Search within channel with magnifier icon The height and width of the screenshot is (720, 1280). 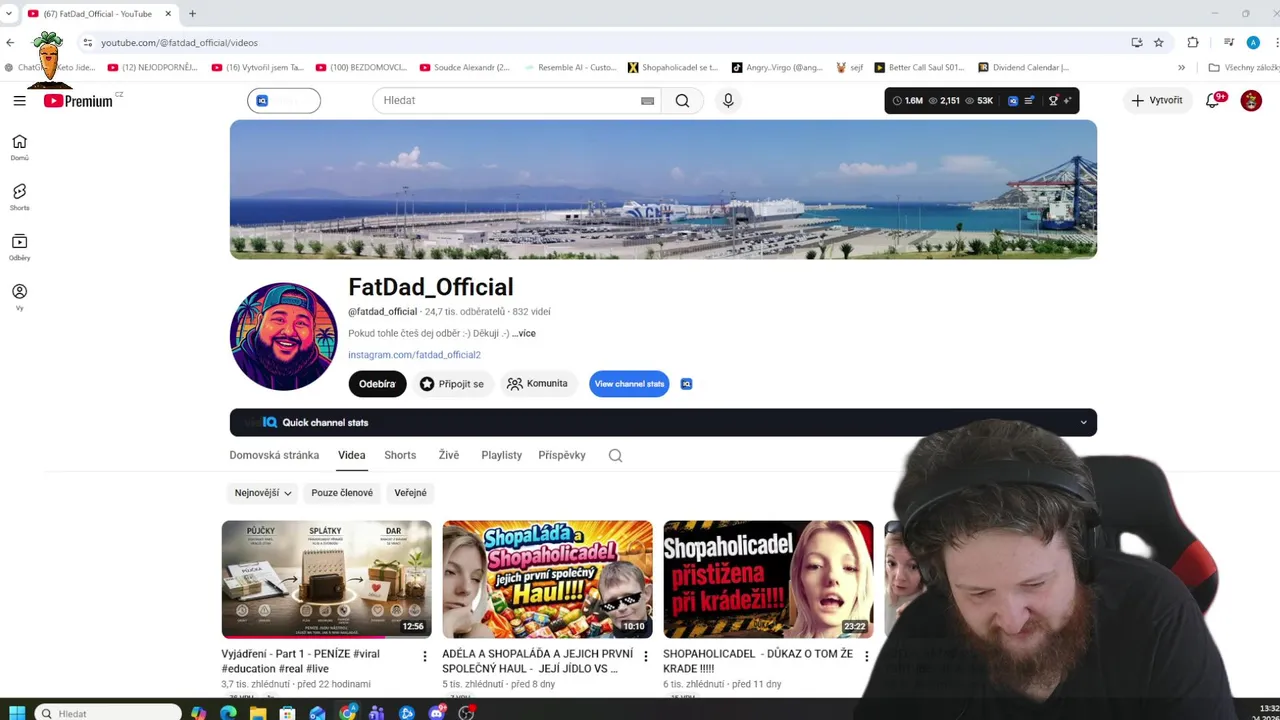coord(616,455)
